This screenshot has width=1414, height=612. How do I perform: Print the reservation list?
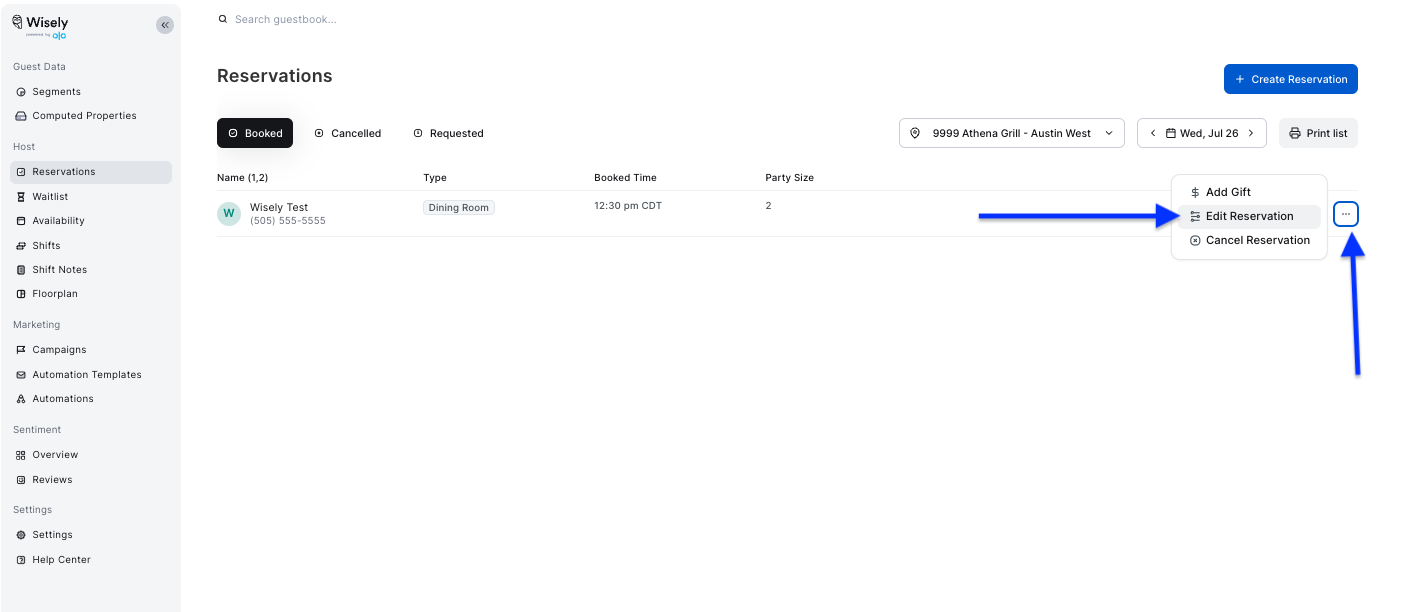(x=1318, y=133)
